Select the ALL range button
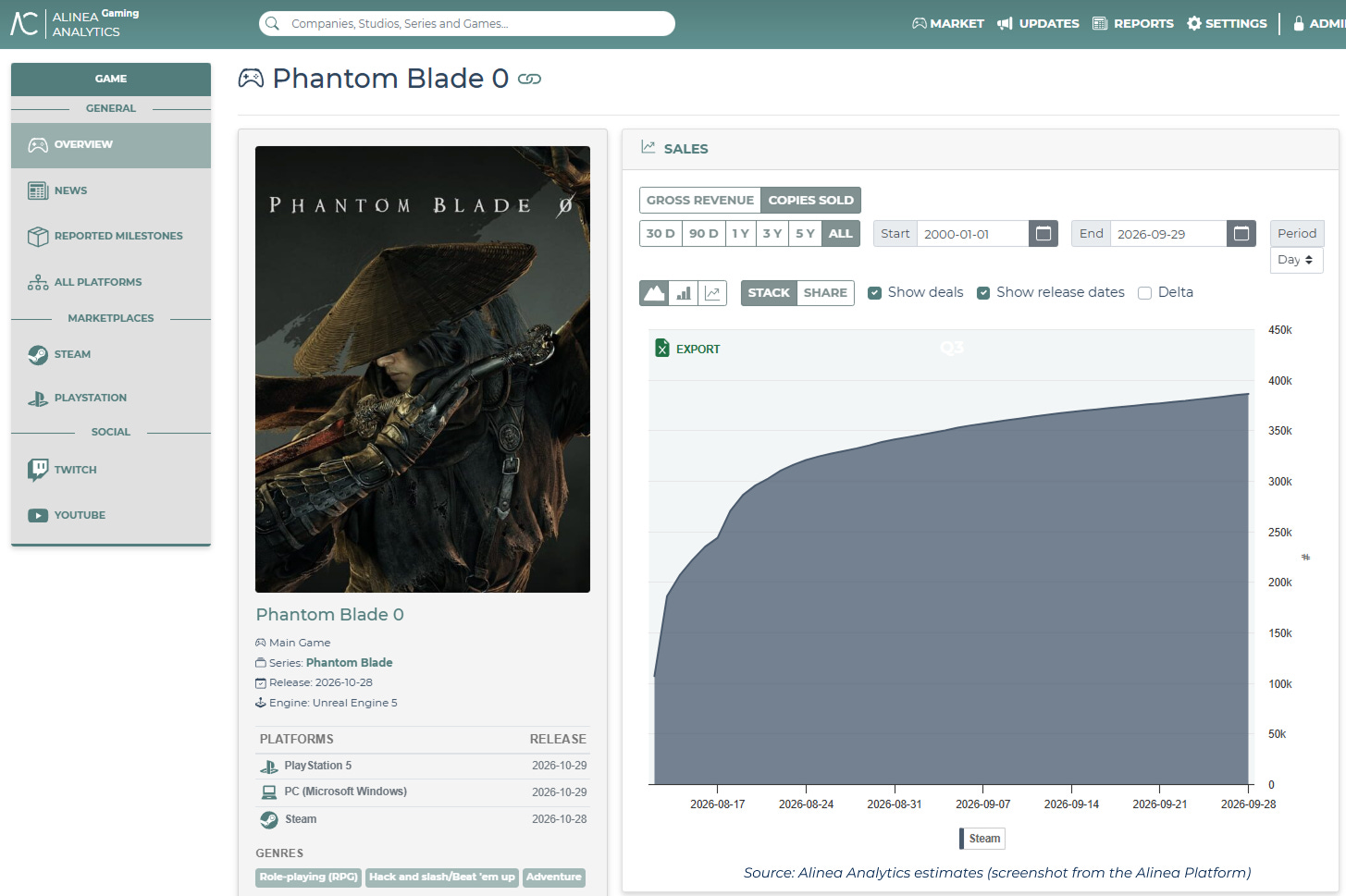 point(841,234)
